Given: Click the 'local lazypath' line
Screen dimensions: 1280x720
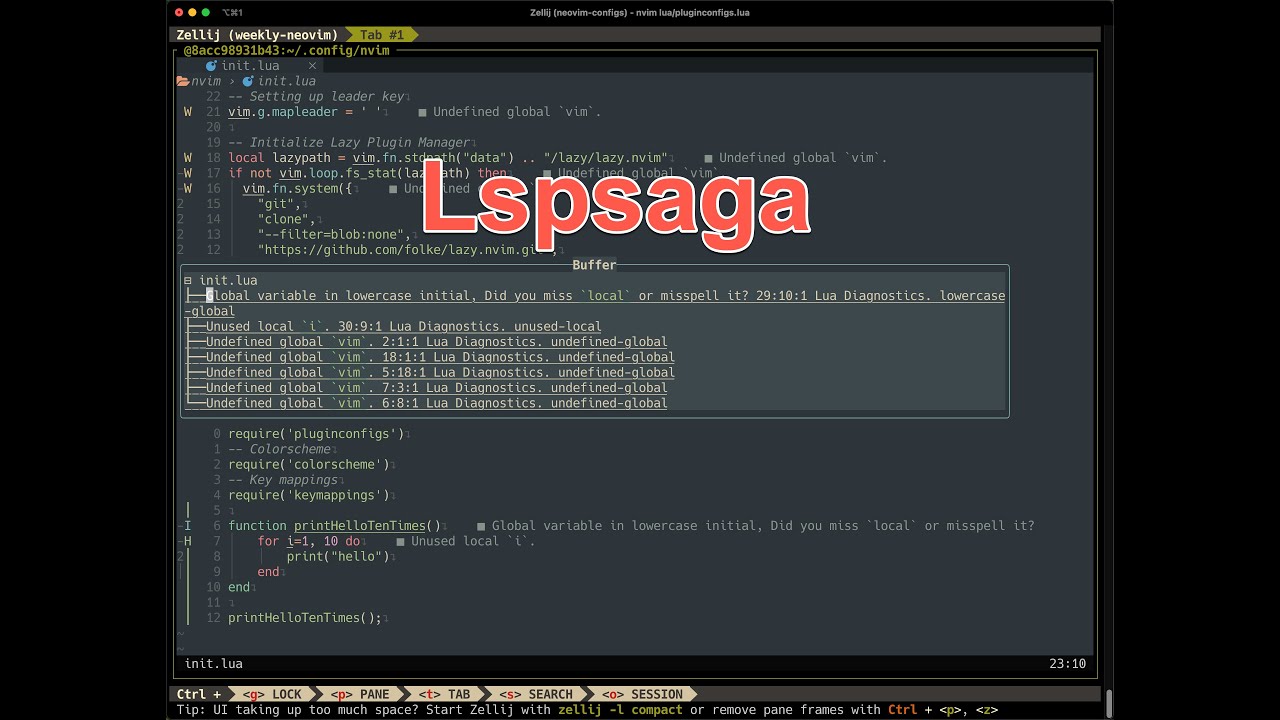Looking at the screenshot, I should 448,158.
